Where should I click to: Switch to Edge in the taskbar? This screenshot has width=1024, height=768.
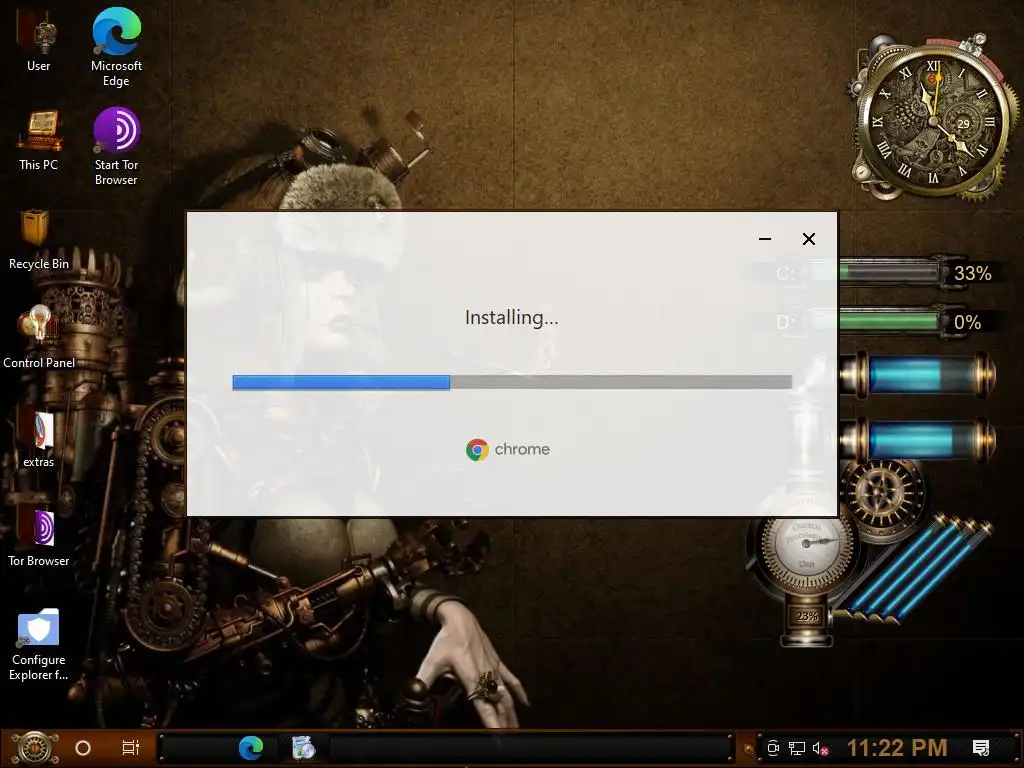pyautogui.click(x=251, y=748)
